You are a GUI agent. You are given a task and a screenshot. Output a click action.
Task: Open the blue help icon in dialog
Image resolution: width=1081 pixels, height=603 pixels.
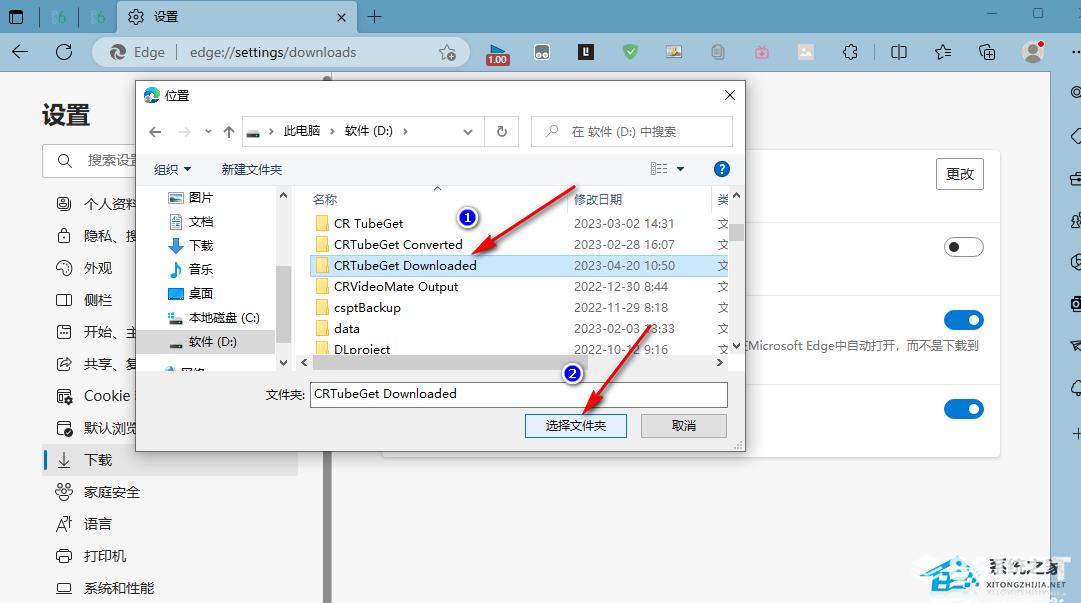point(721,169)
